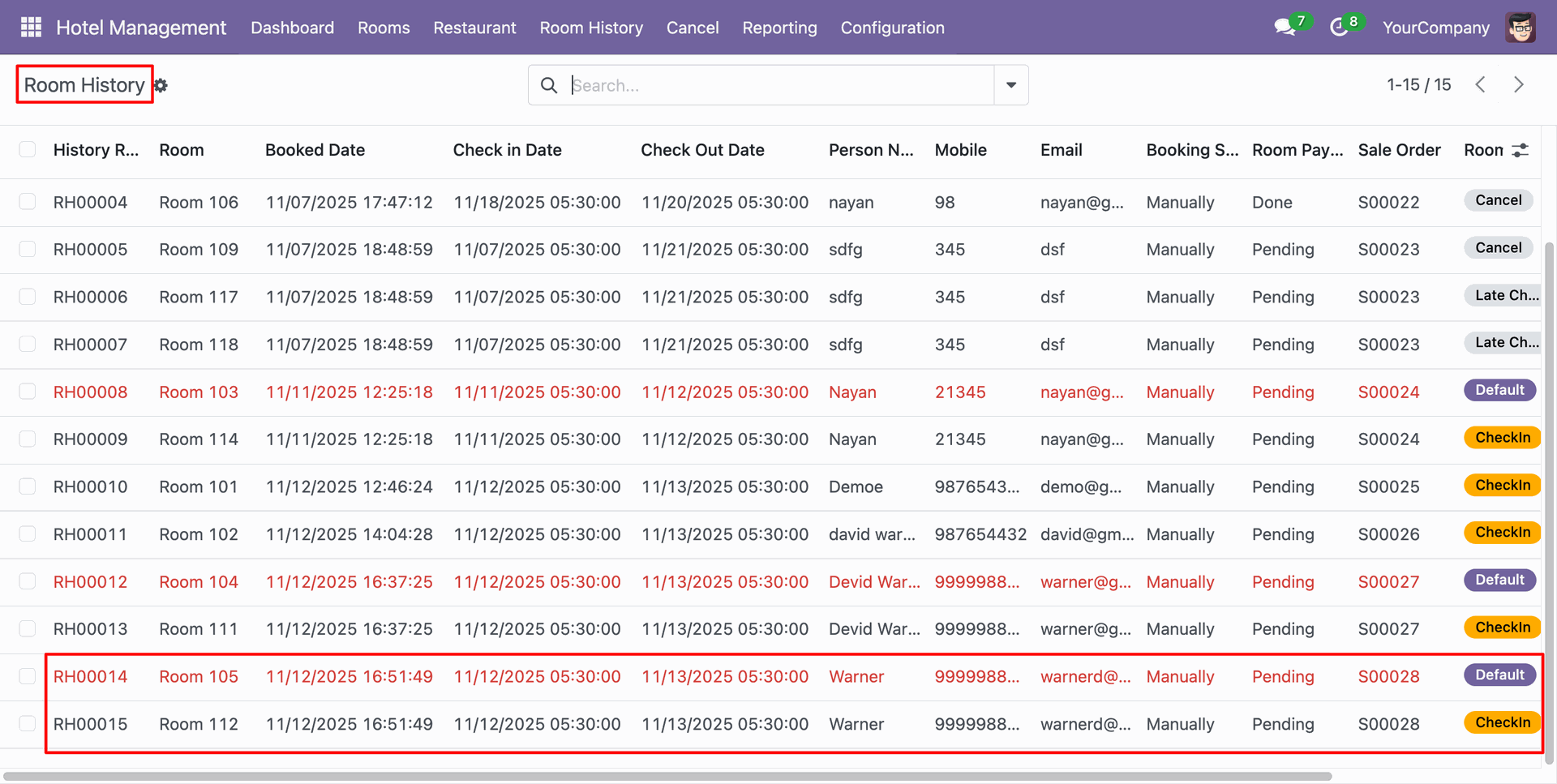
Task: Click the CheckIn badge for RH00009
Action: 1502,438
